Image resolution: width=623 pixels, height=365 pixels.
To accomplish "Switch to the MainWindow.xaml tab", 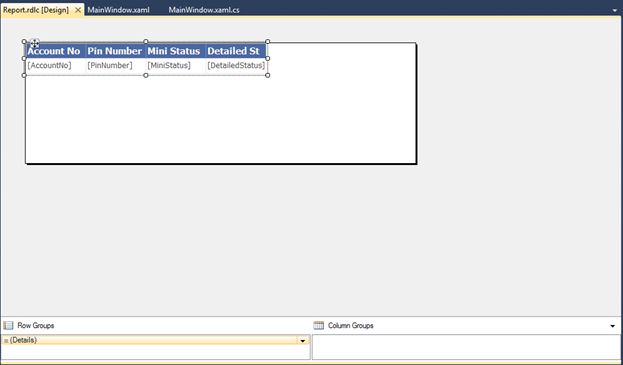I will click(118, 10).
